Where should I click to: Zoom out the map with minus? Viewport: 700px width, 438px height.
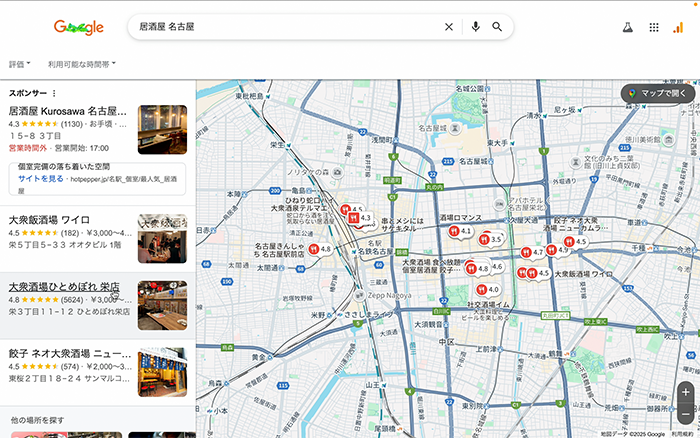pos(686,414)
